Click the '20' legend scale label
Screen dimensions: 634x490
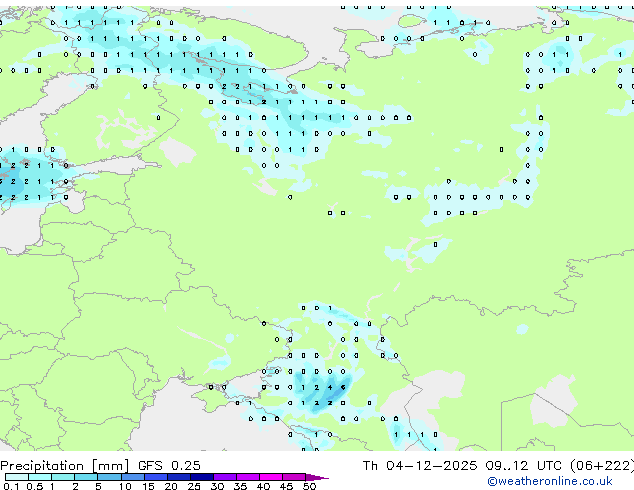tap(171, 486)
